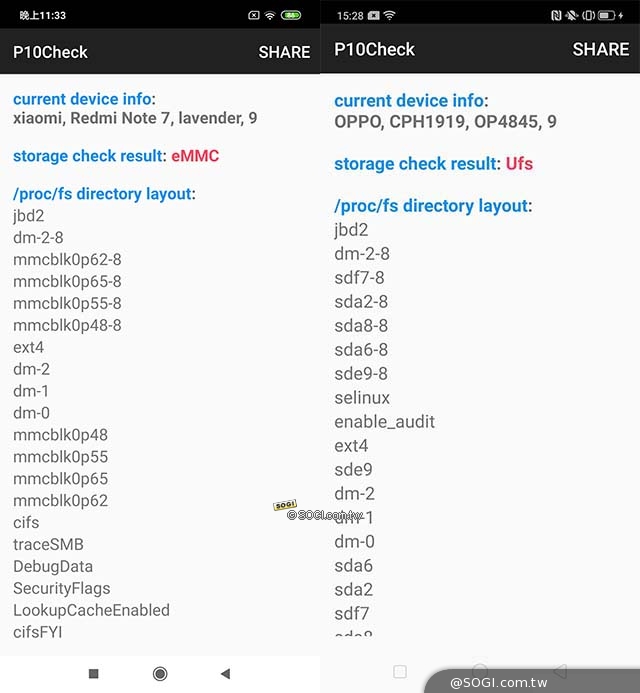Tap the vibrate icon in OPPO status bar

point(589,16)
